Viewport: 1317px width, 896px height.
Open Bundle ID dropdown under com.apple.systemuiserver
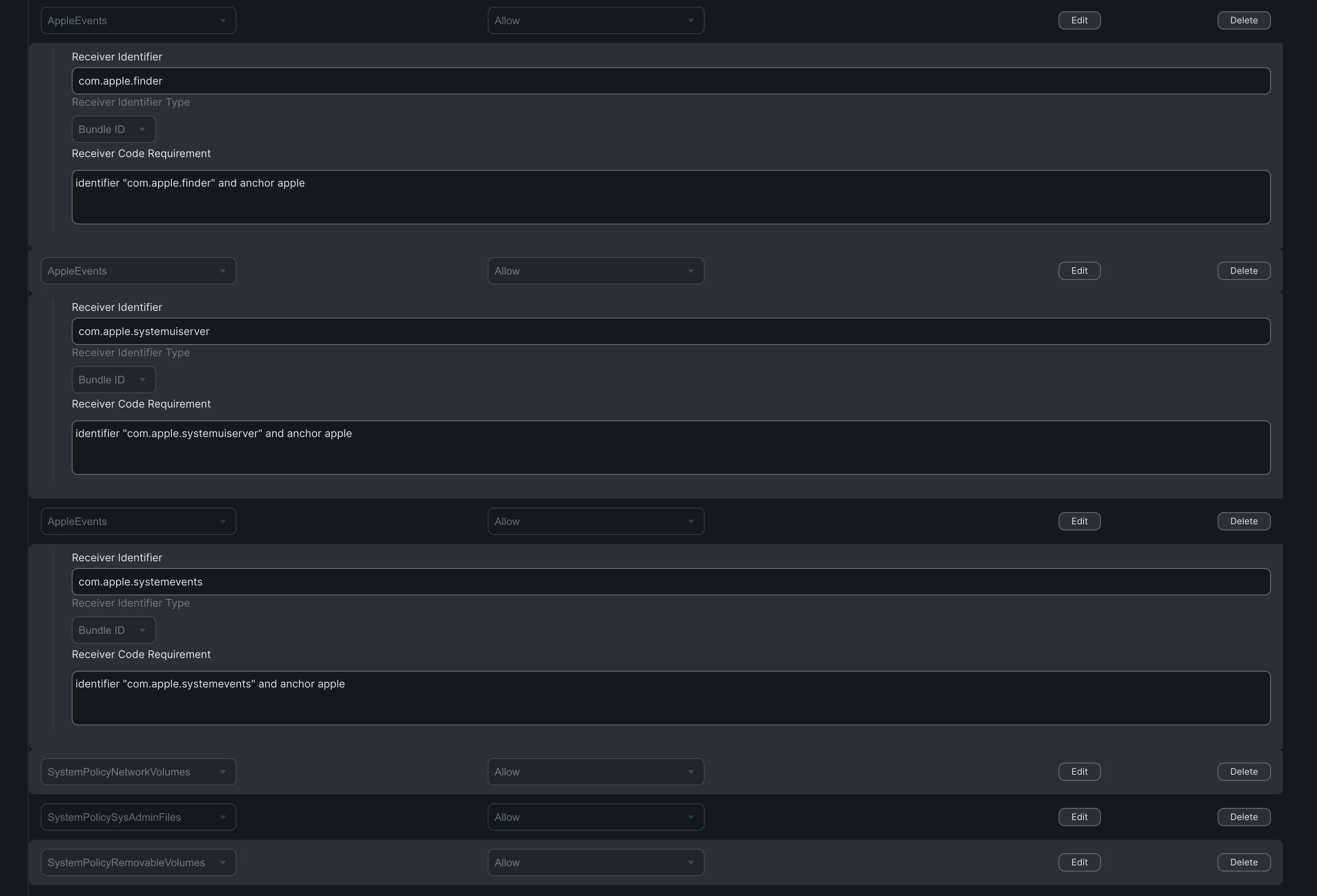(113, 380)
